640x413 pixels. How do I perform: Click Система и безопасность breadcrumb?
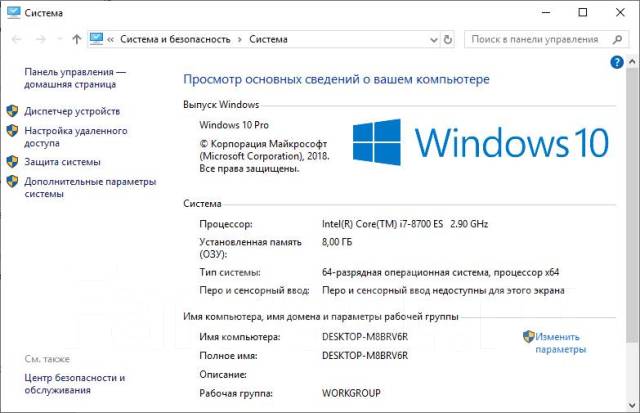click(175, 40)
